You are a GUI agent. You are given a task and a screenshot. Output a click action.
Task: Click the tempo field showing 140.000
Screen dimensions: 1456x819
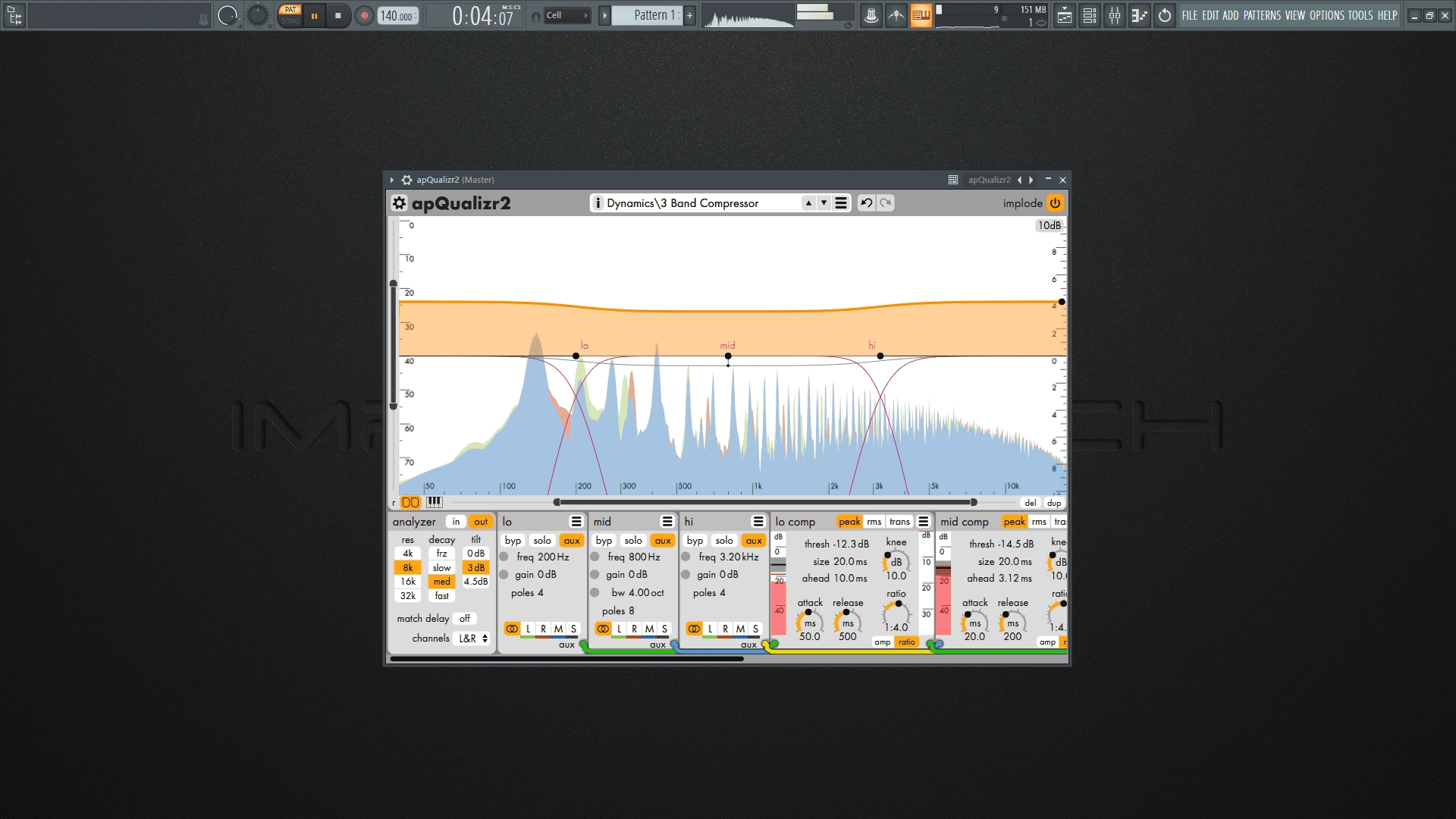click(398, 15)
